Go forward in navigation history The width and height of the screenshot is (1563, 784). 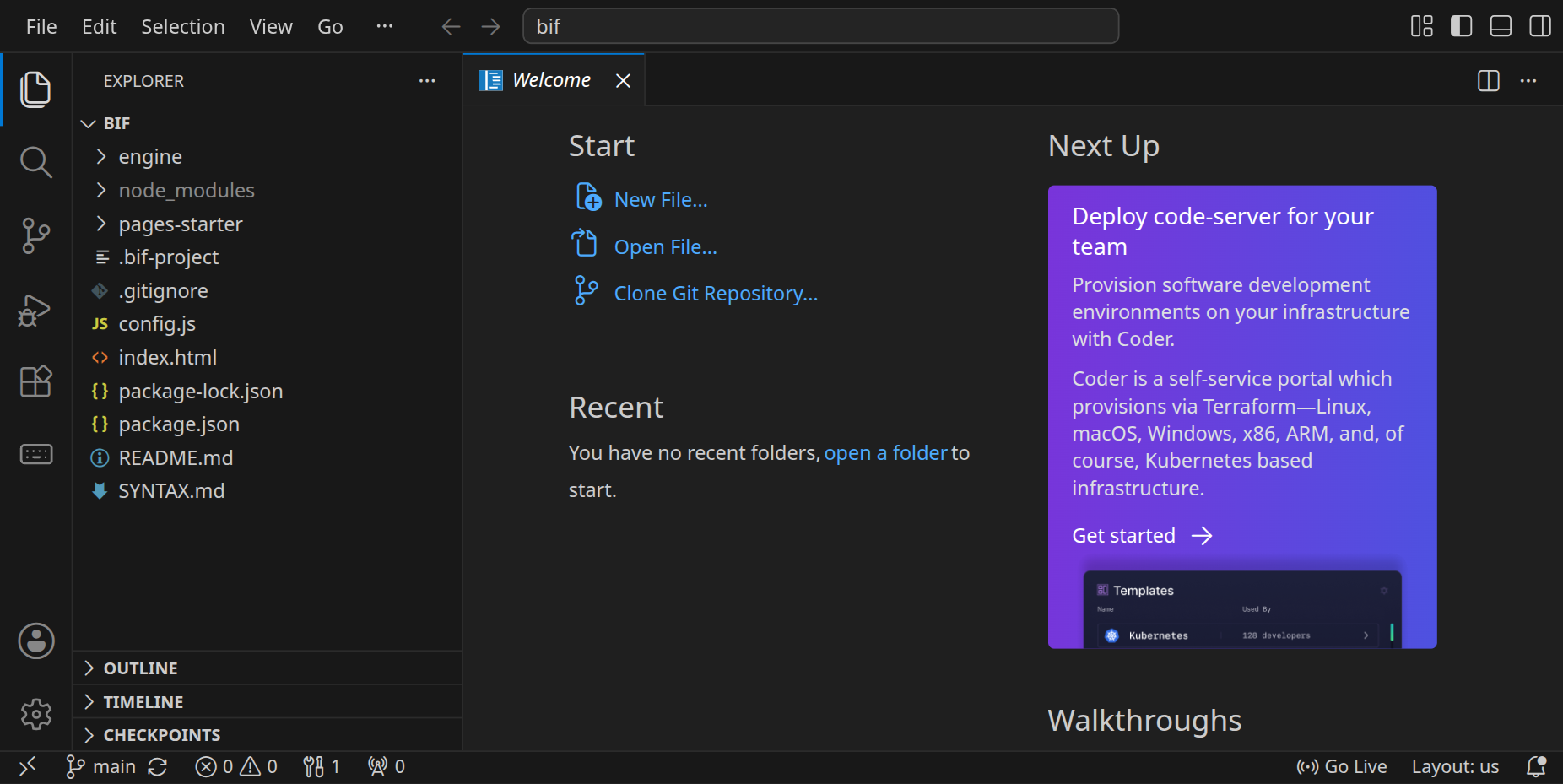pyautogui.click(x=490, y=27)
